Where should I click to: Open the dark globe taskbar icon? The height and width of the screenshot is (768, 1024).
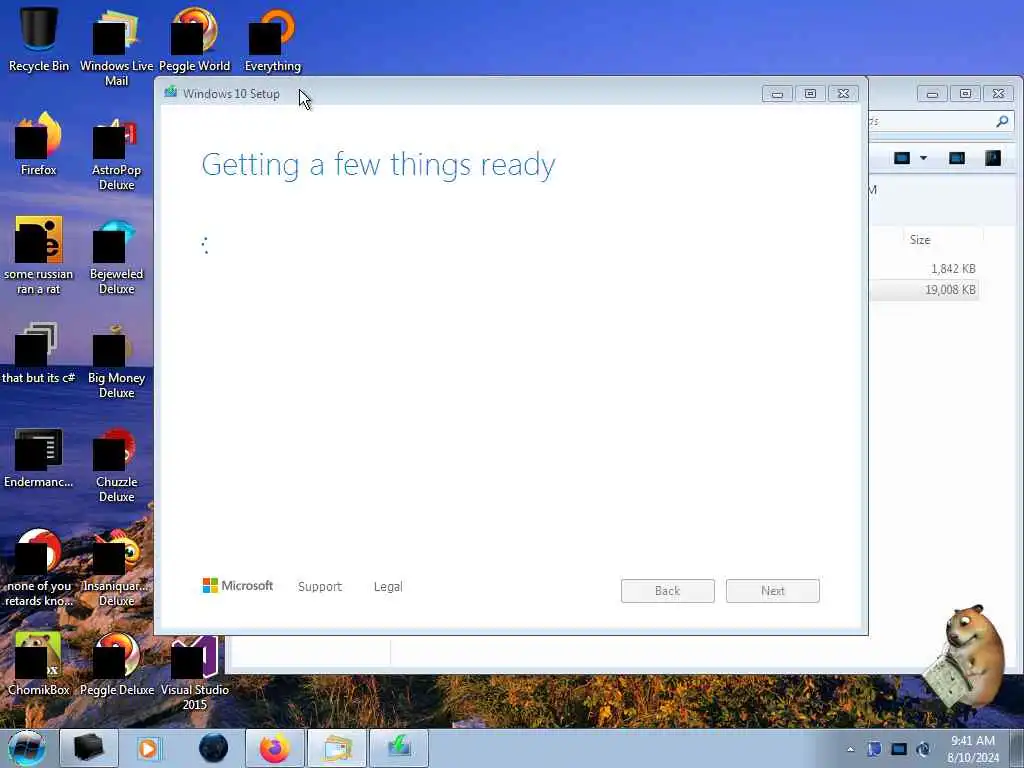(214, 748)
